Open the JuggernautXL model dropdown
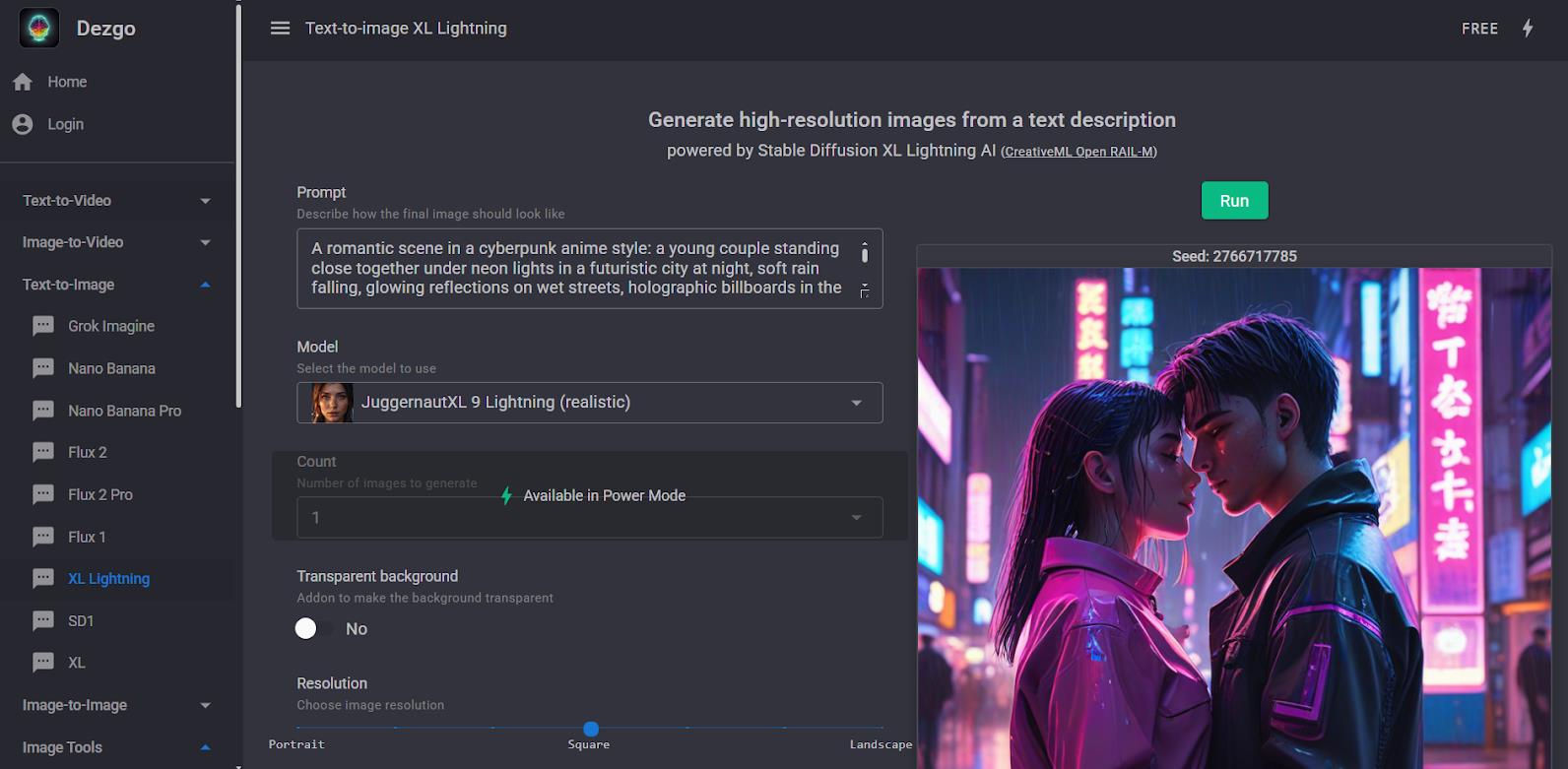 [x=590, y=403]
